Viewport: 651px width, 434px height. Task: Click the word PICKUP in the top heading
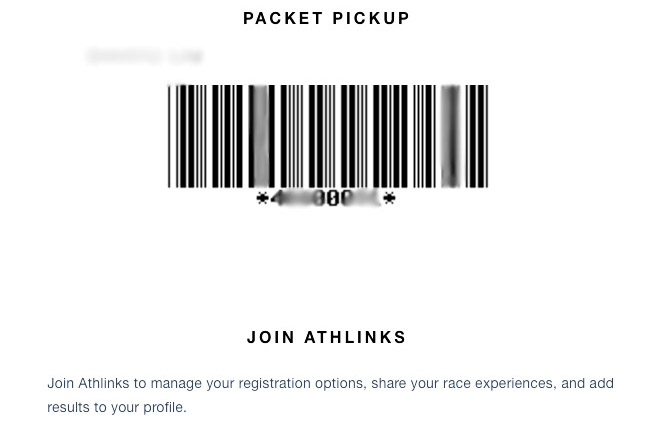coord(372,18)
